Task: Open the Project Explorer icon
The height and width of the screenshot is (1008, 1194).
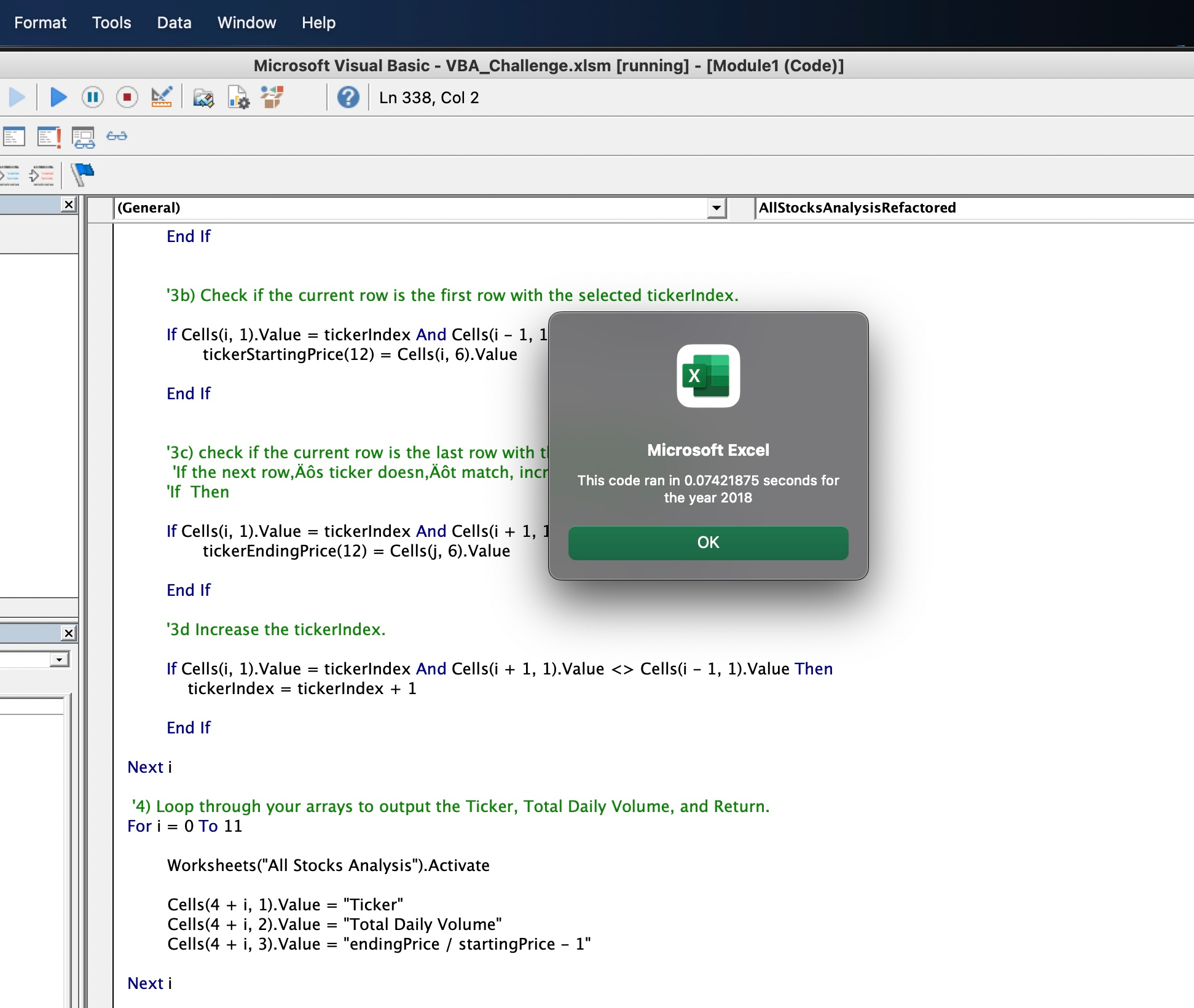Action: 203,98
